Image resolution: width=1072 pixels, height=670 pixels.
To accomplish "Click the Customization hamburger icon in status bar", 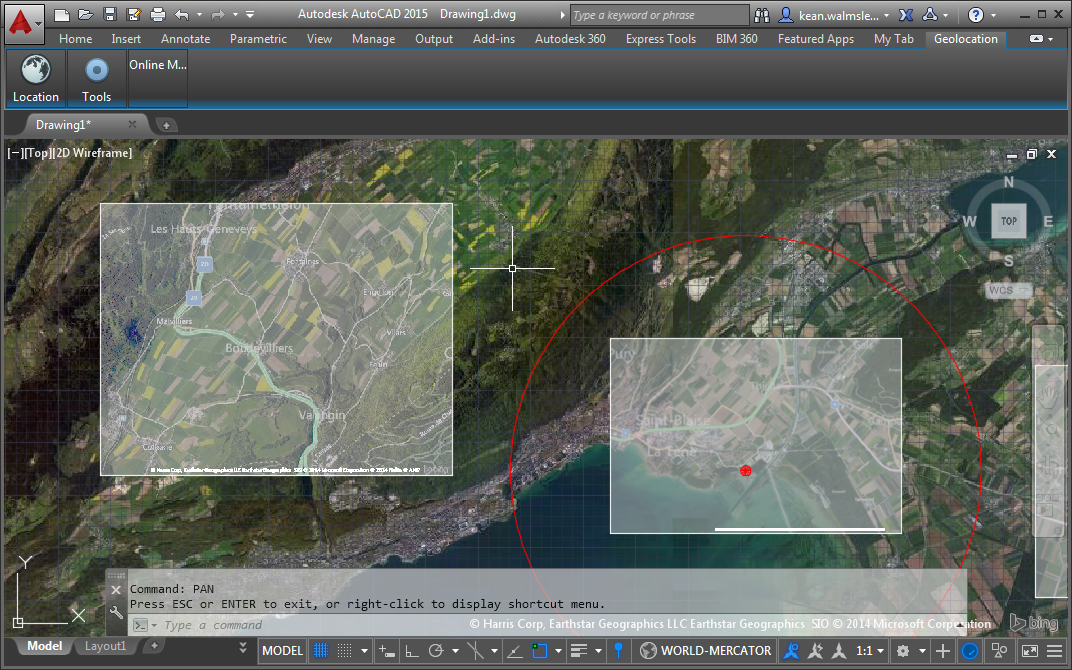I will [x=1055, y=651].
